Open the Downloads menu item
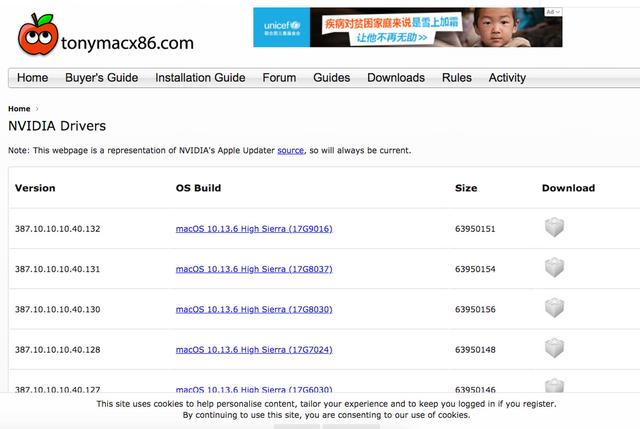This screenshot has height=429, width=640. 396,78
